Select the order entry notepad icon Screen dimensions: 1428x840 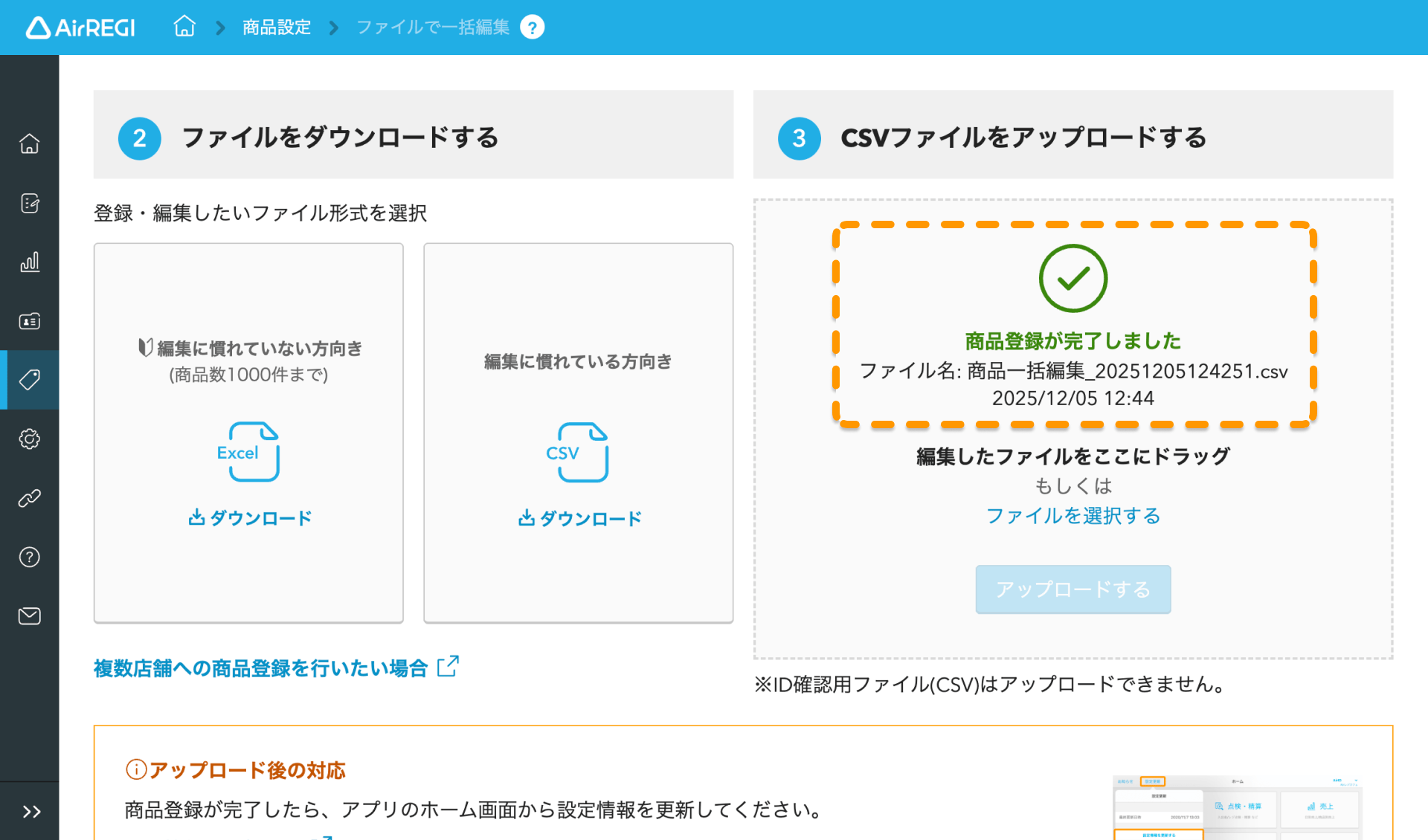pos(30,203)
